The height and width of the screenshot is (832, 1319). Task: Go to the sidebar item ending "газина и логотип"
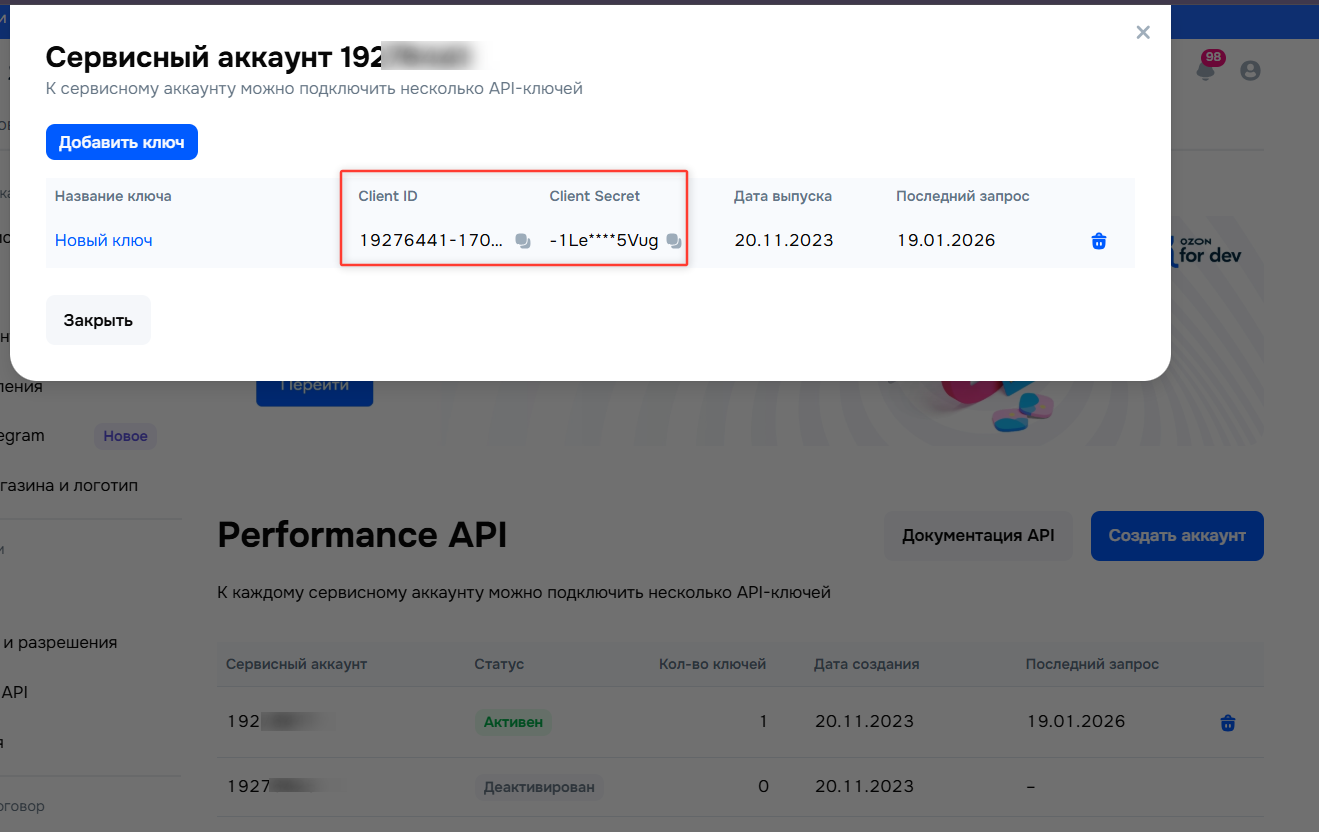70,486
